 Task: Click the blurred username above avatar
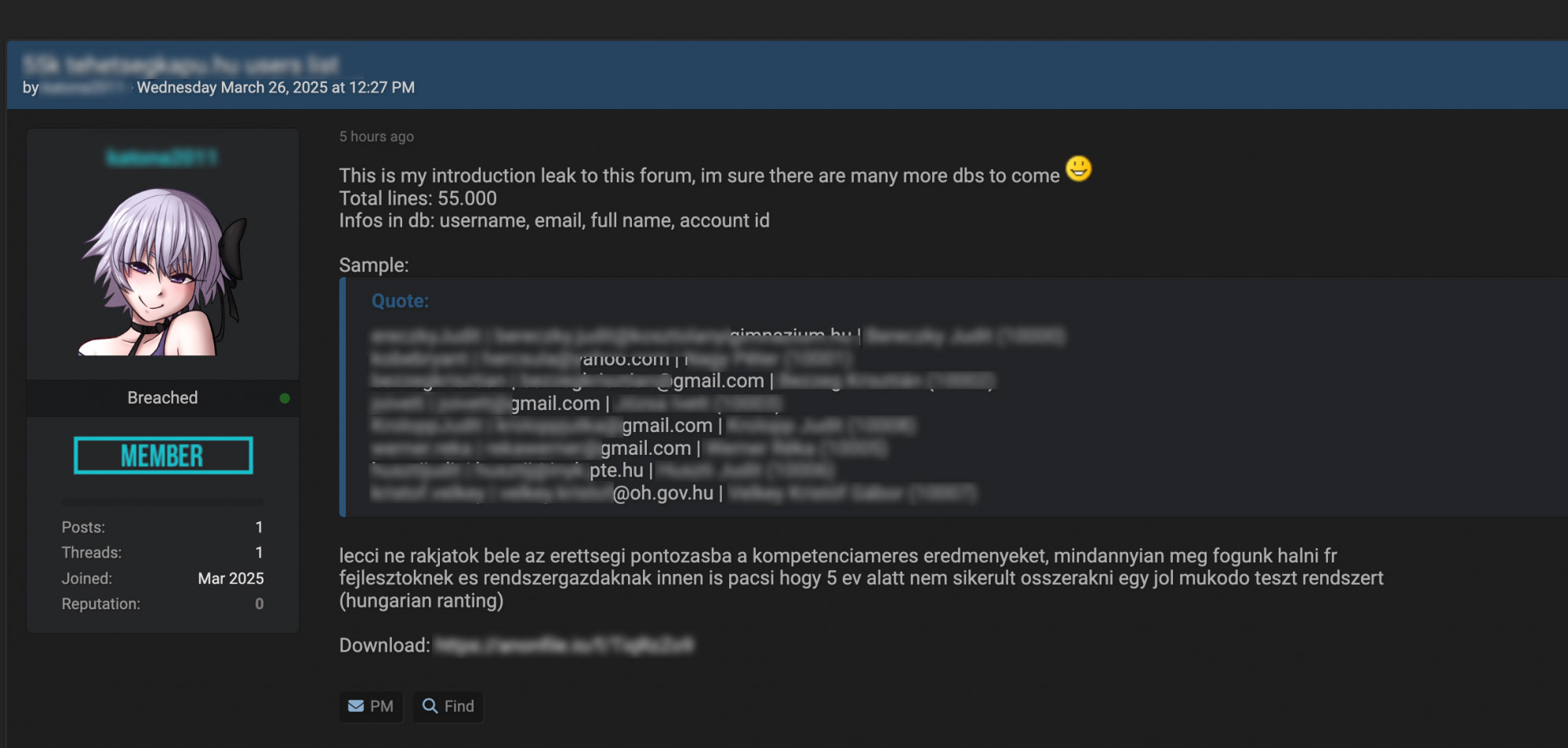(162, 158)
